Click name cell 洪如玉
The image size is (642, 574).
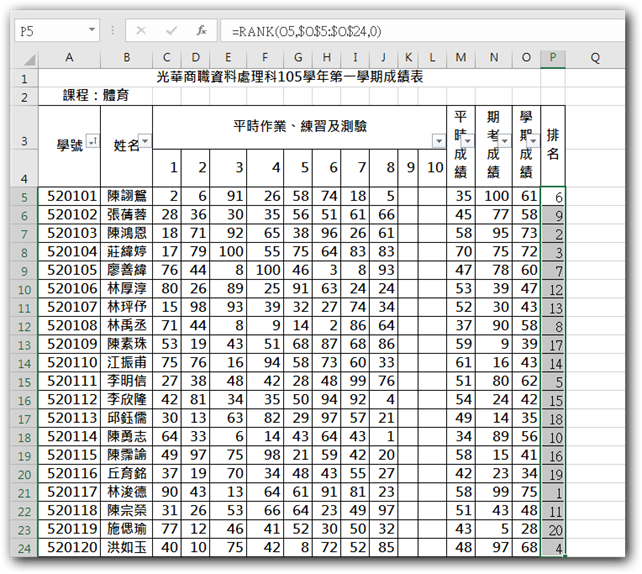click(127, 547)
